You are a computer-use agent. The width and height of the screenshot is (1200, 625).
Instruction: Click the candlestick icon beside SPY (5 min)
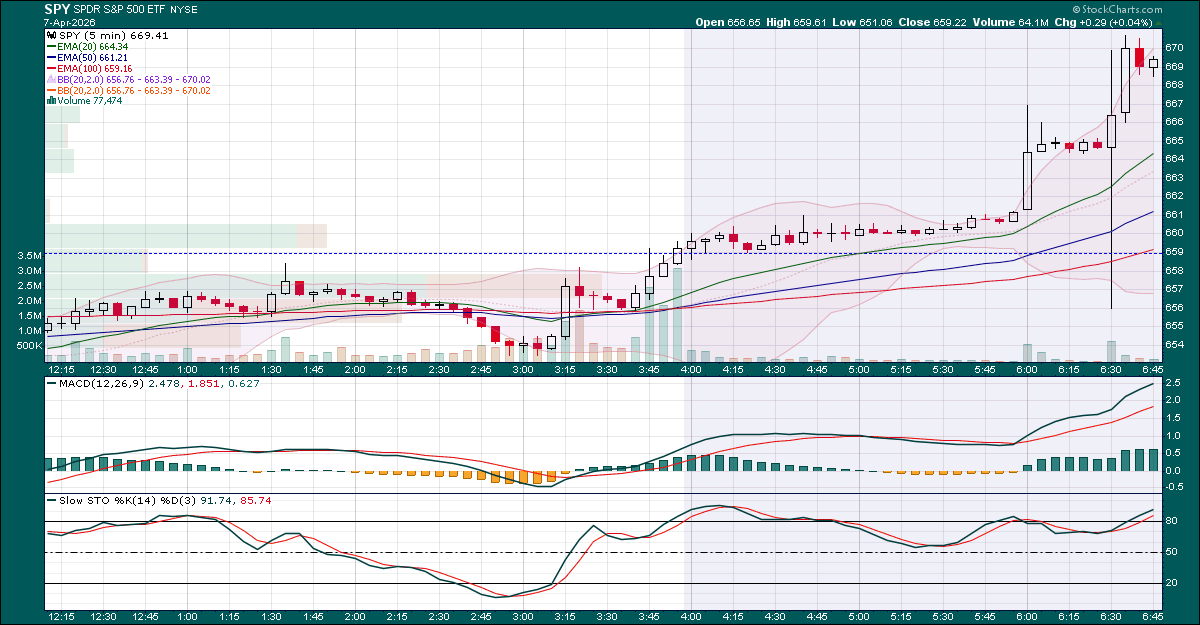coord(50,36)
